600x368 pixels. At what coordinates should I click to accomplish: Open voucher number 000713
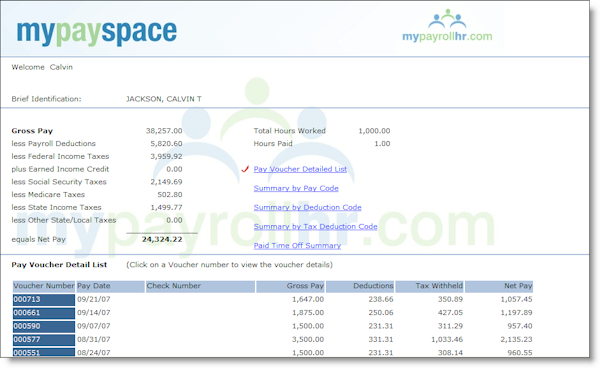(x=44, y=300)
